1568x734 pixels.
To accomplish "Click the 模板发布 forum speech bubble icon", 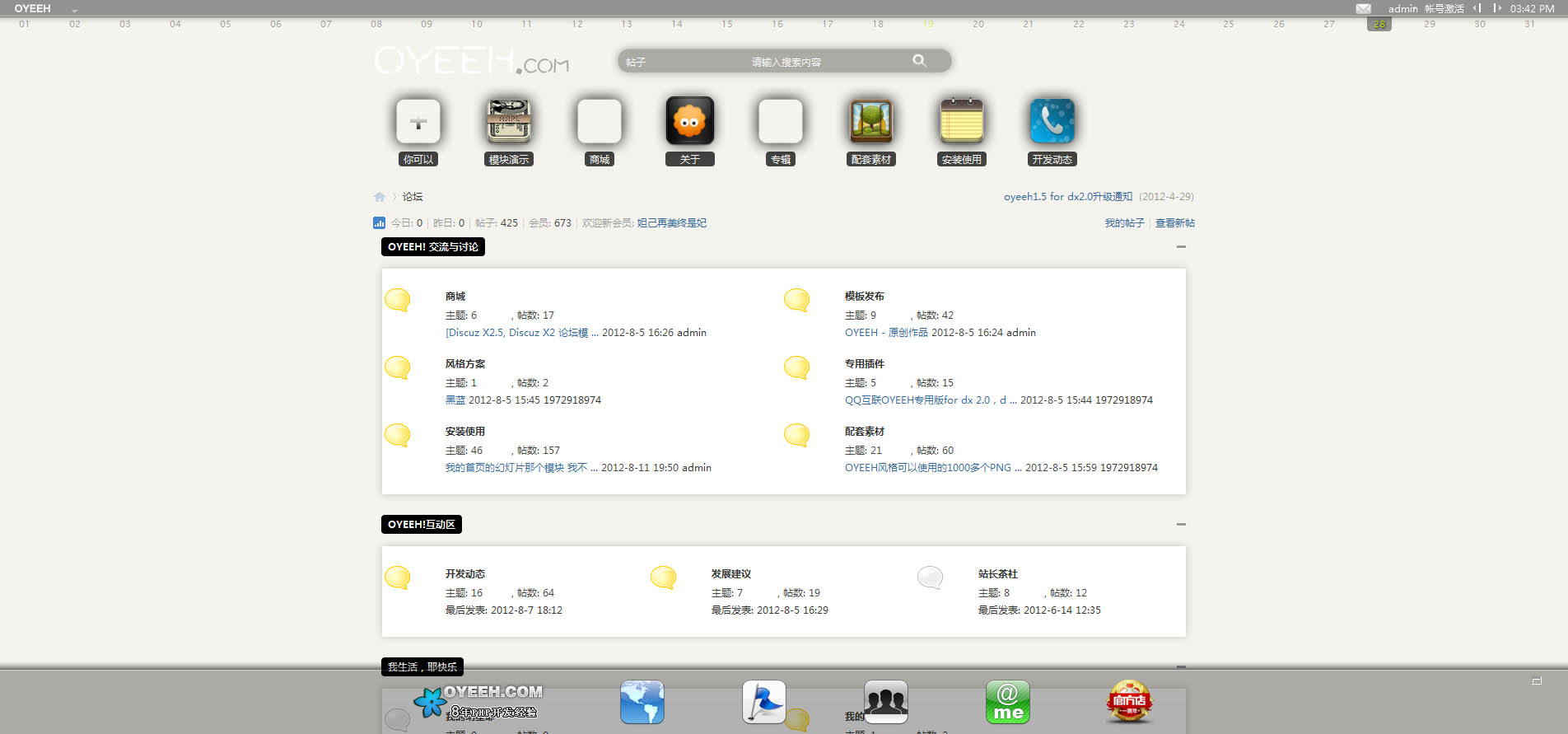I will [797, 300].
